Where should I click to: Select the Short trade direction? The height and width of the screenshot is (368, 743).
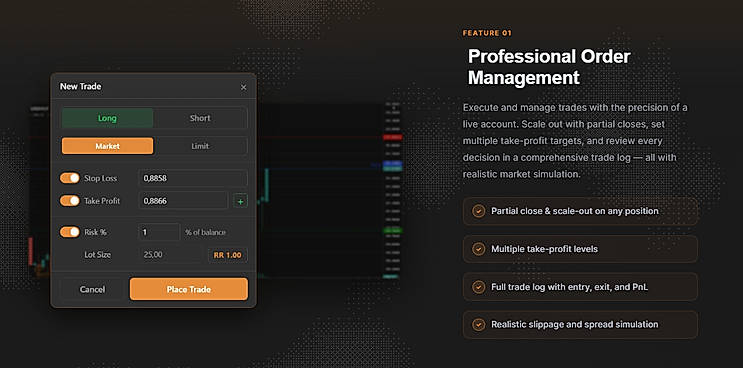tap(200, 118)
